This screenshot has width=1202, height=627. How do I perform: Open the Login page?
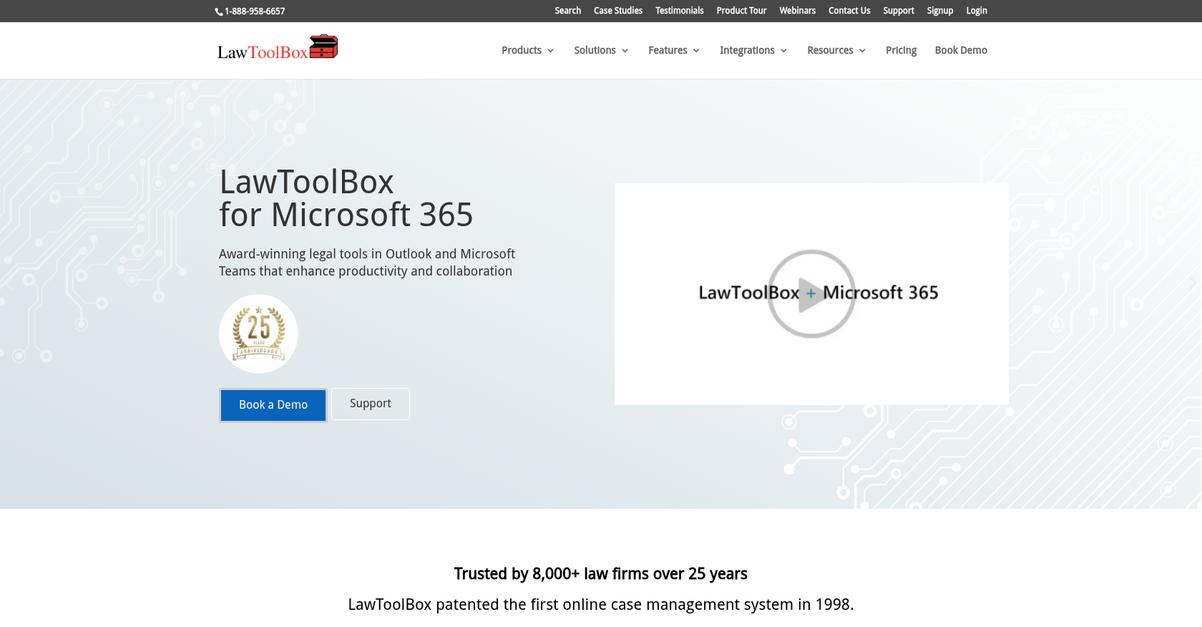point(977,11)
